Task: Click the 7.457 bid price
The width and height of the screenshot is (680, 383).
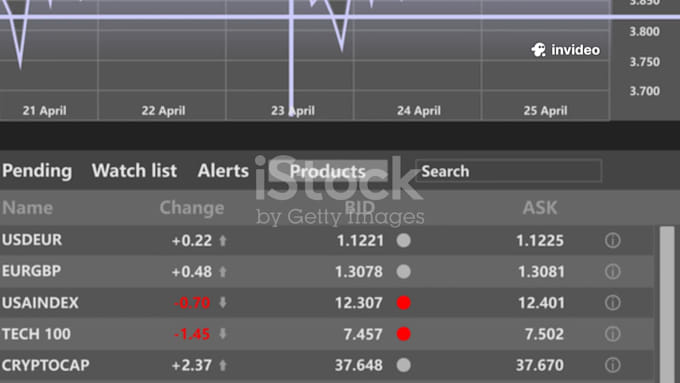Action: click(x=363, y=334)
